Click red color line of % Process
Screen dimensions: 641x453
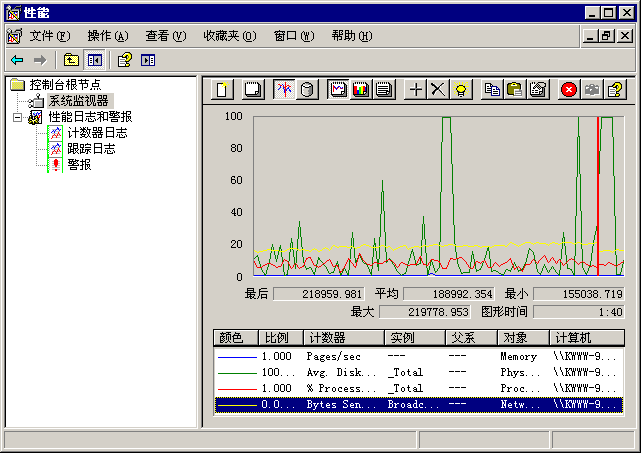(237, 389)
